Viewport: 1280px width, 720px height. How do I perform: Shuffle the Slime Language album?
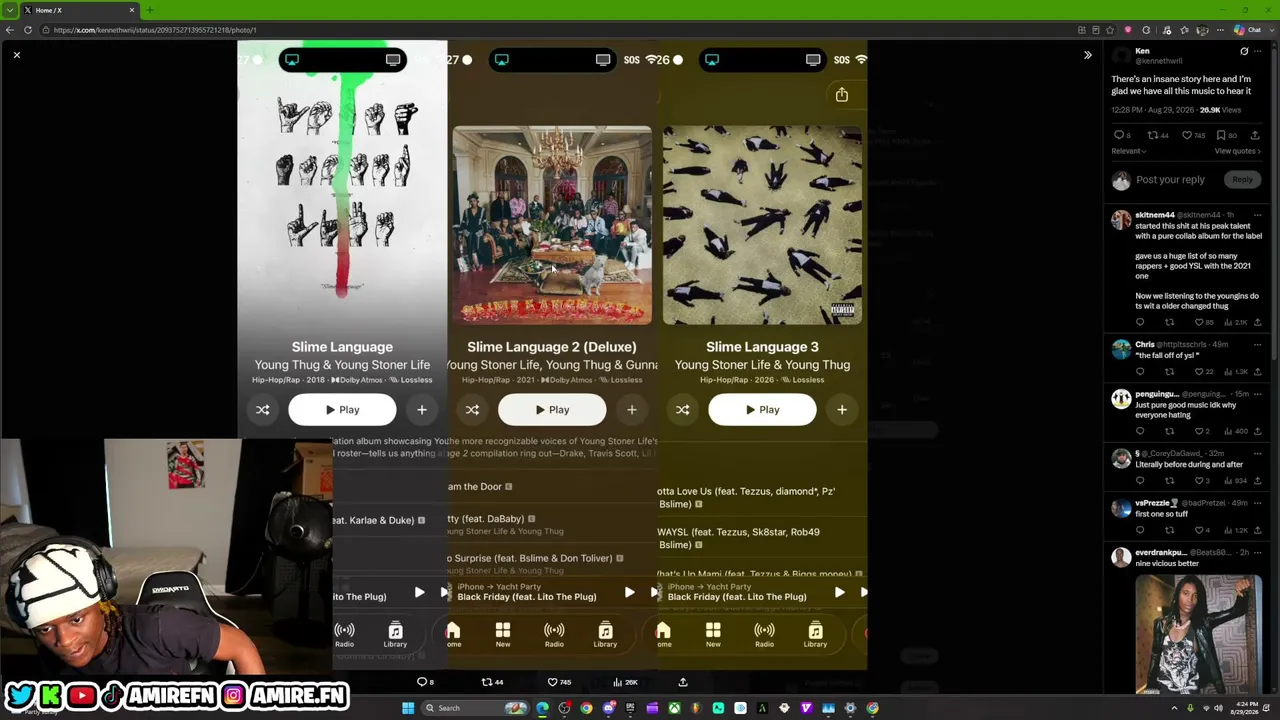pyautogui.click(x=263, y=410)
